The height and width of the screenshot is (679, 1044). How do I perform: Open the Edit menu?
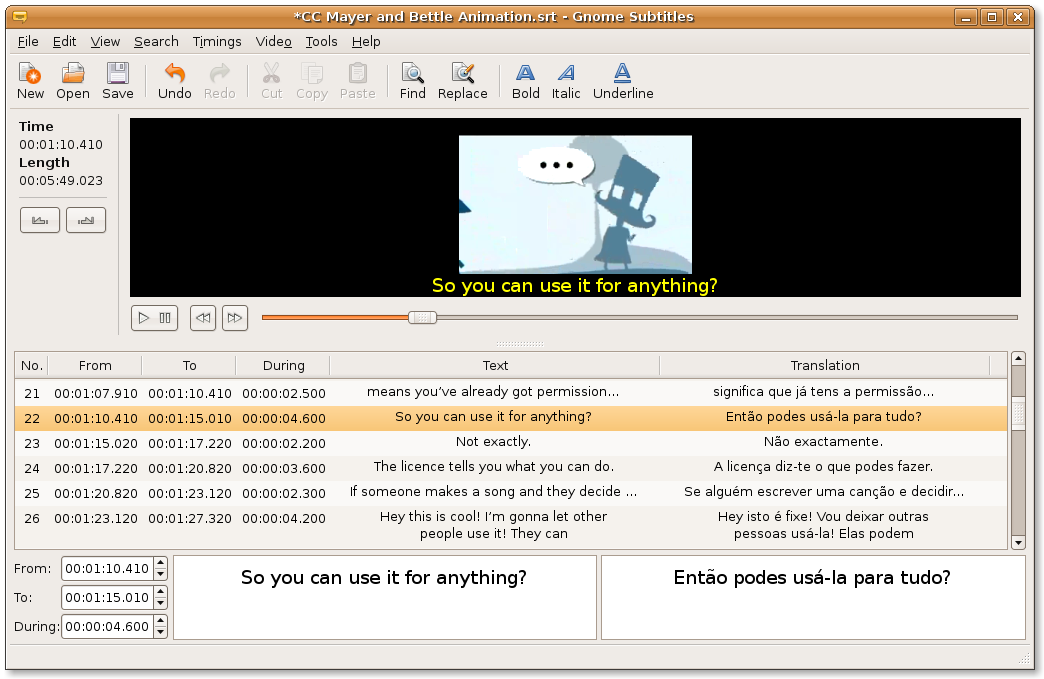coord(65,41)
